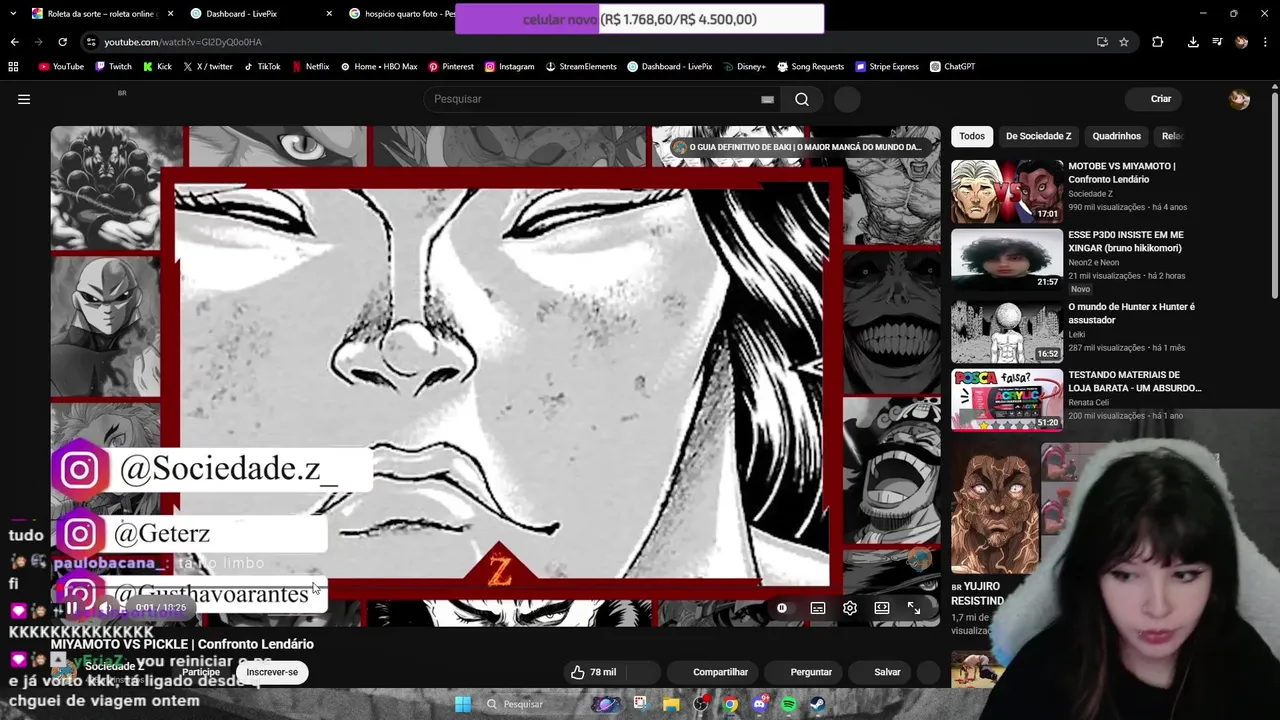Open Discord from the taskbar
Screen dimensions: 1280x720
(759, 704)
